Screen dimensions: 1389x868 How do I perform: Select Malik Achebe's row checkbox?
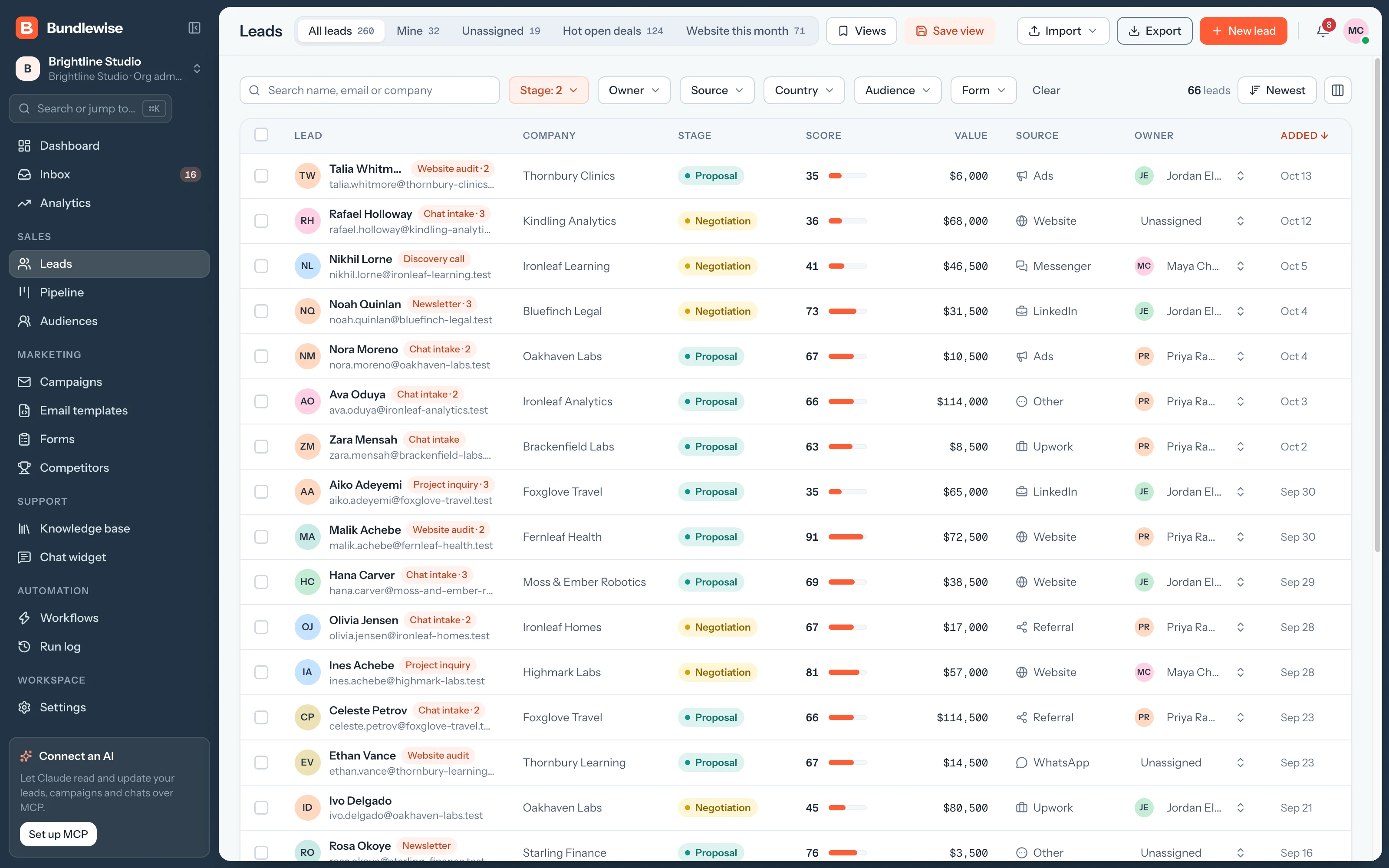pyautogui.click(x=261, y=537)
